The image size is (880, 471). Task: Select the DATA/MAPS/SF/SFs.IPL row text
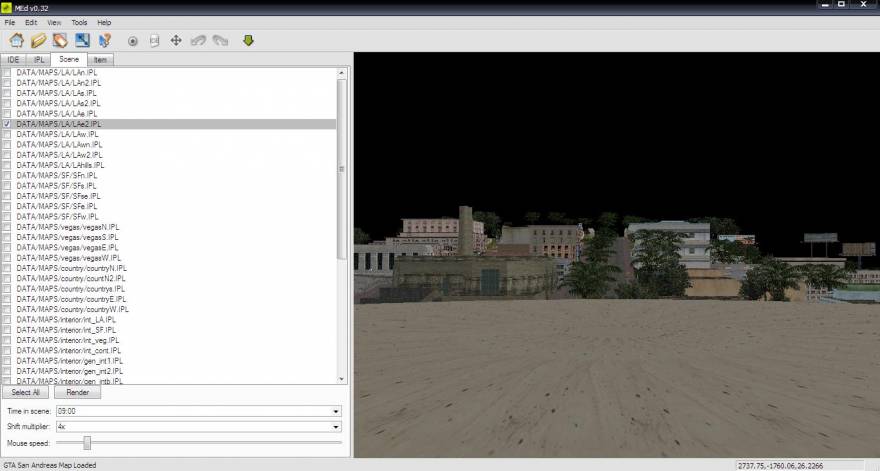coord(56,186)
